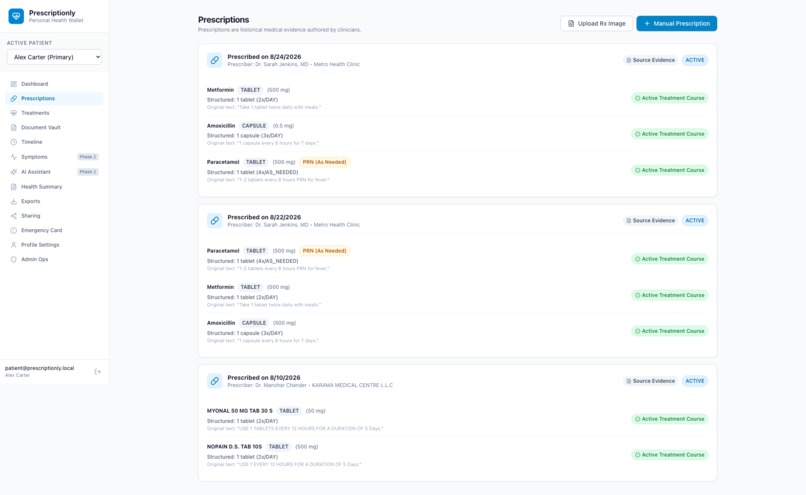Open the Timeline menu item

(54, 142)
